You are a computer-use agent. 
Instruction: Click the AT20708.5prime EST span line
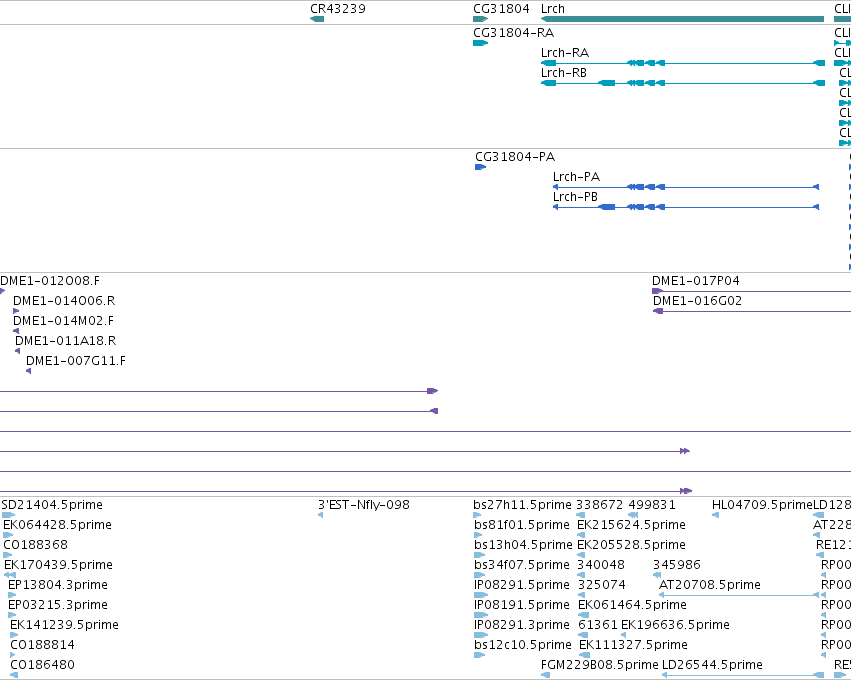pyautogui.click(x=739, y=595)
